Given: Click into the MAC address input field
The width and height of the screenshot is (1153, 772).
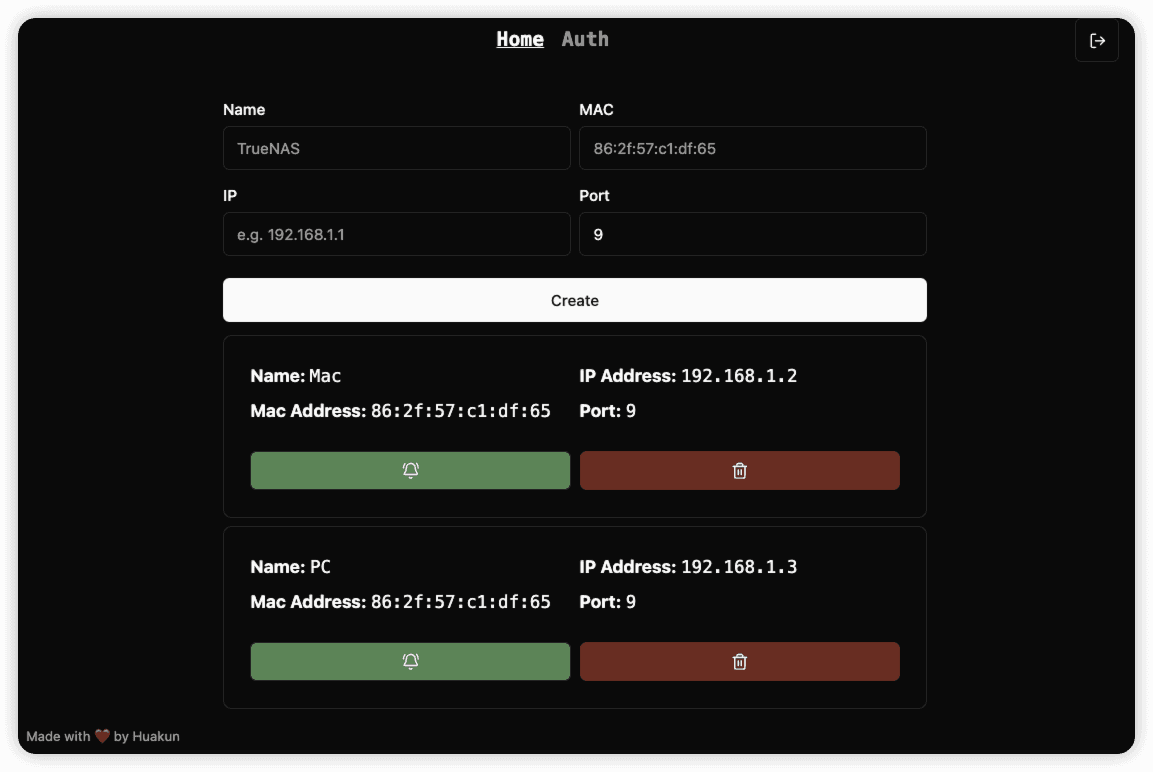Looking at the screenshot, I should pyautogui.click(x=752, y=148).
